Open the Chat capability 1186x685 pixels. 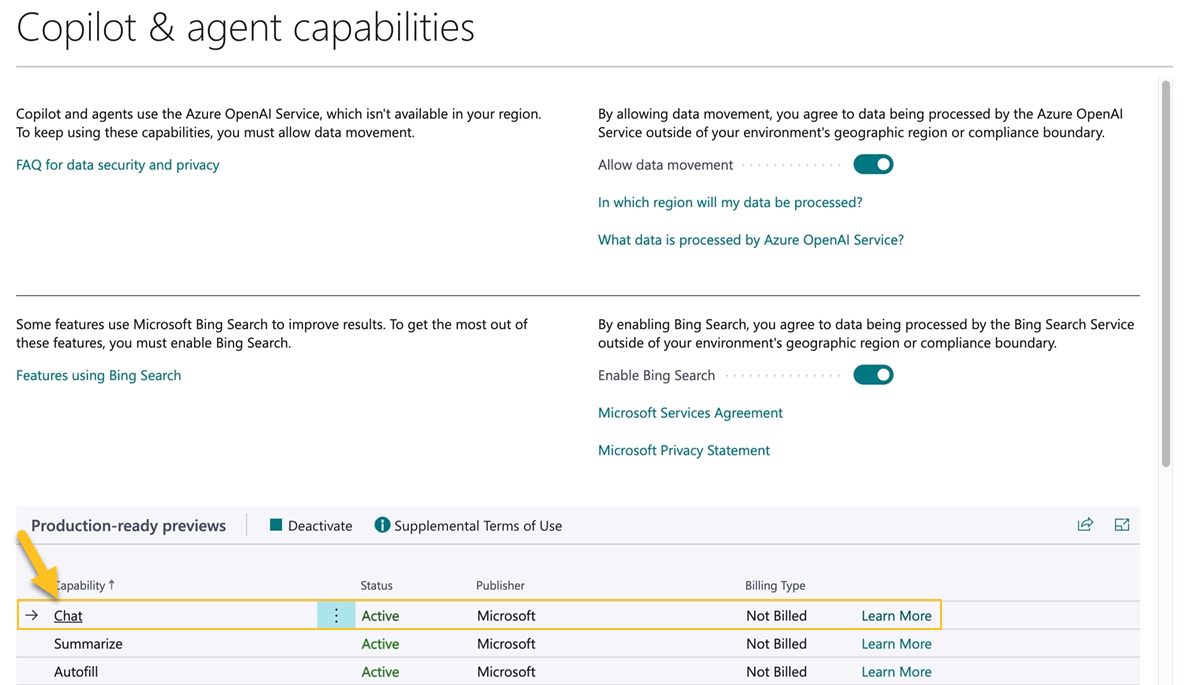(x=68, y=615)
